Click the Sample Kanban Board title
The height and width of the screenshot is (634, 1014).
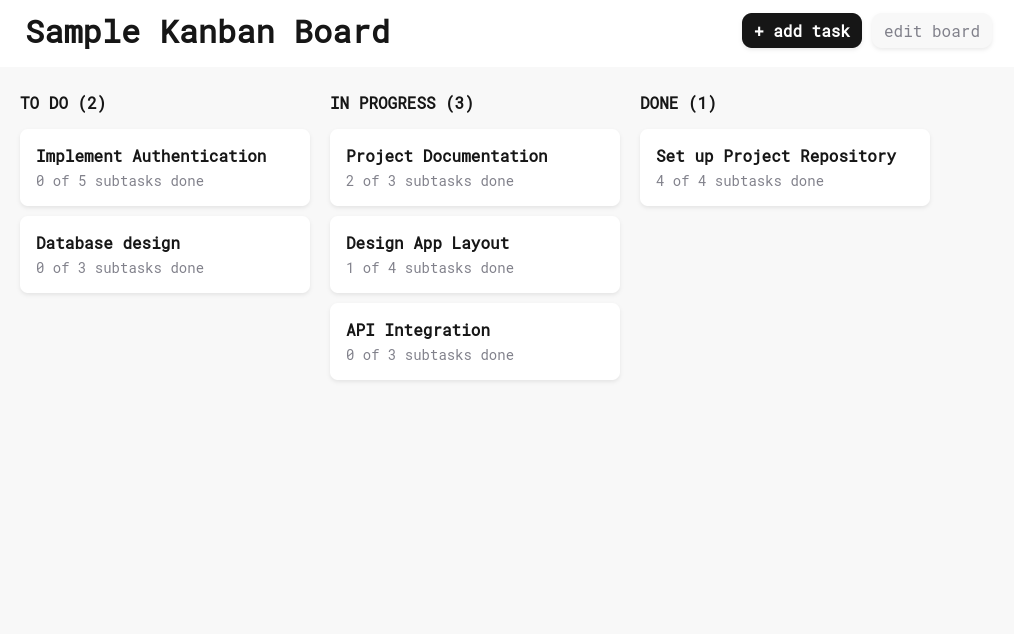[207, 31]
